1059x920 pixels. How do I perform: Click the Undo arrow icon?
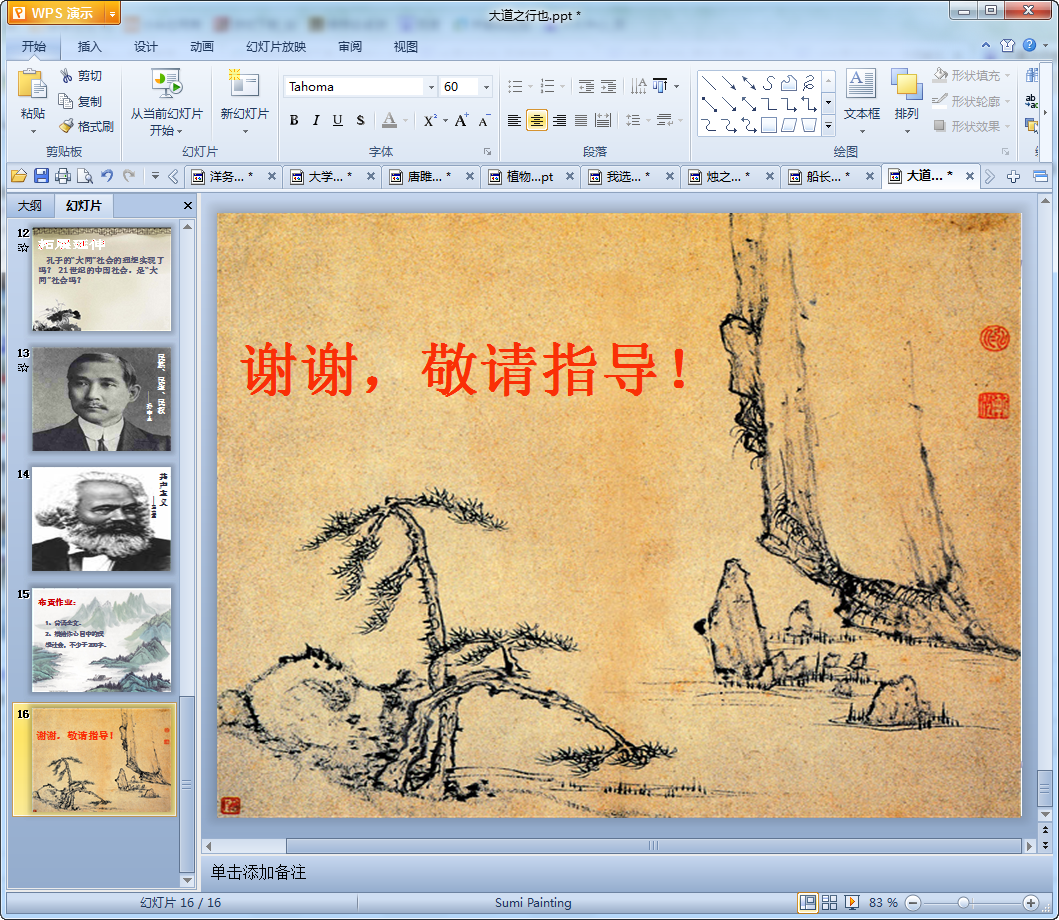click(107, 176)
